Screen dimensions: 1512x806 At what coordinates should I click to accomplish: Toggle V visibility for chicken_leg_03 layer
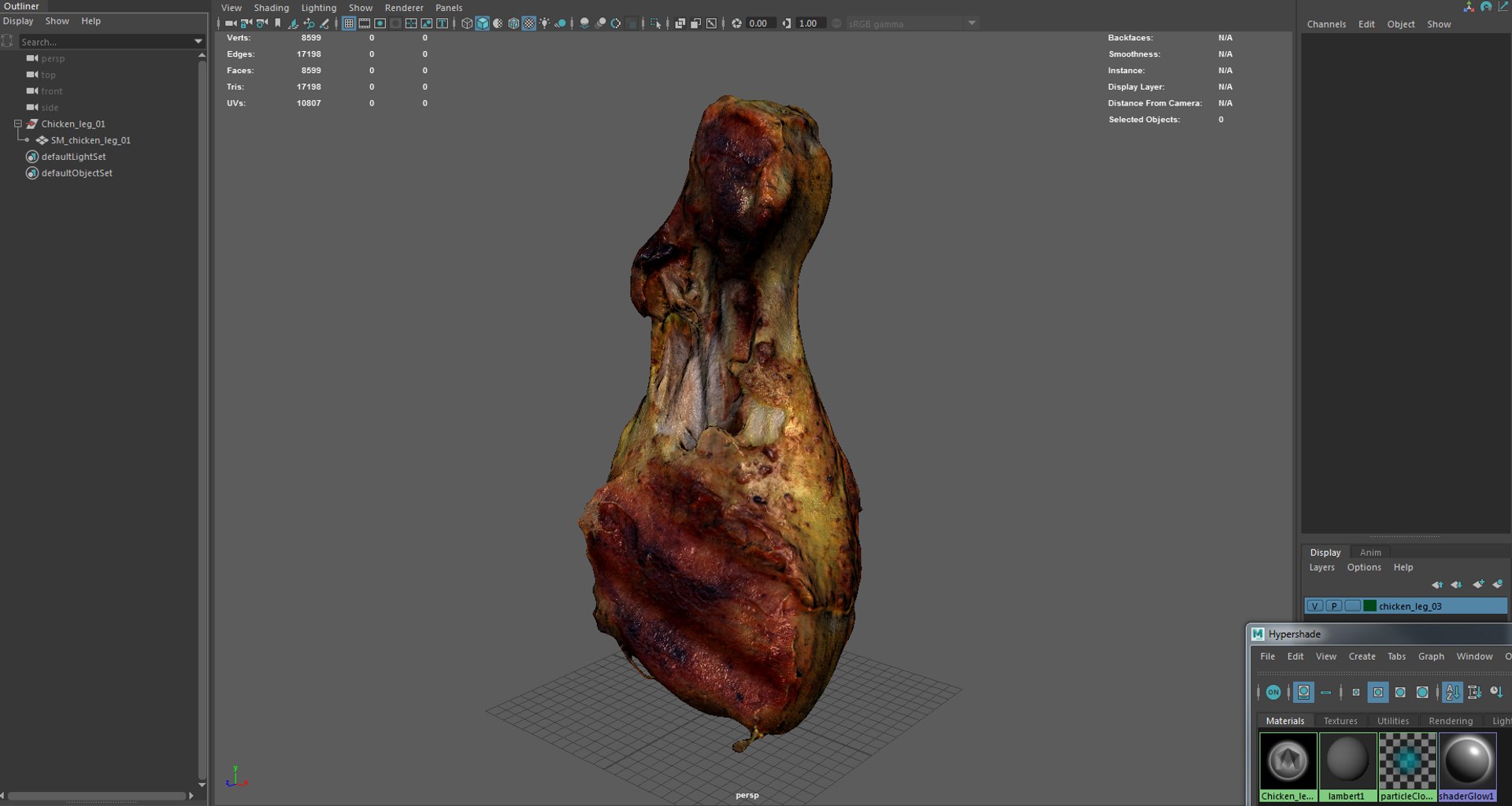(x=1314, y=606)
